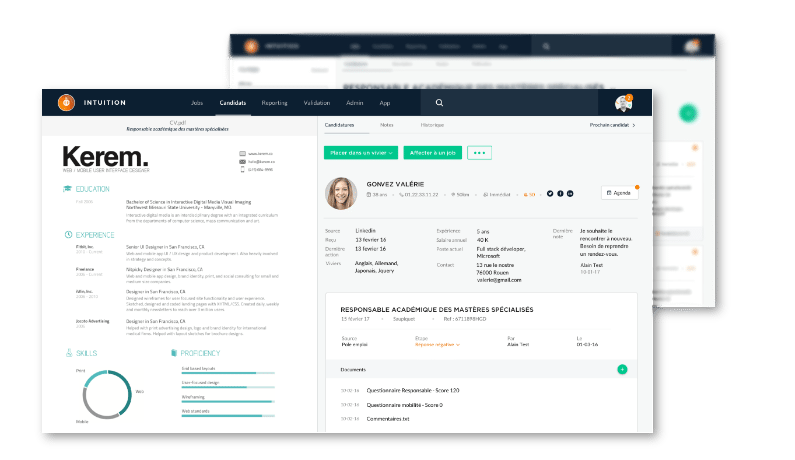795x460 pixels.
Task: Open Valérie's Facebook profile icon
Action: tap(560, 194)
